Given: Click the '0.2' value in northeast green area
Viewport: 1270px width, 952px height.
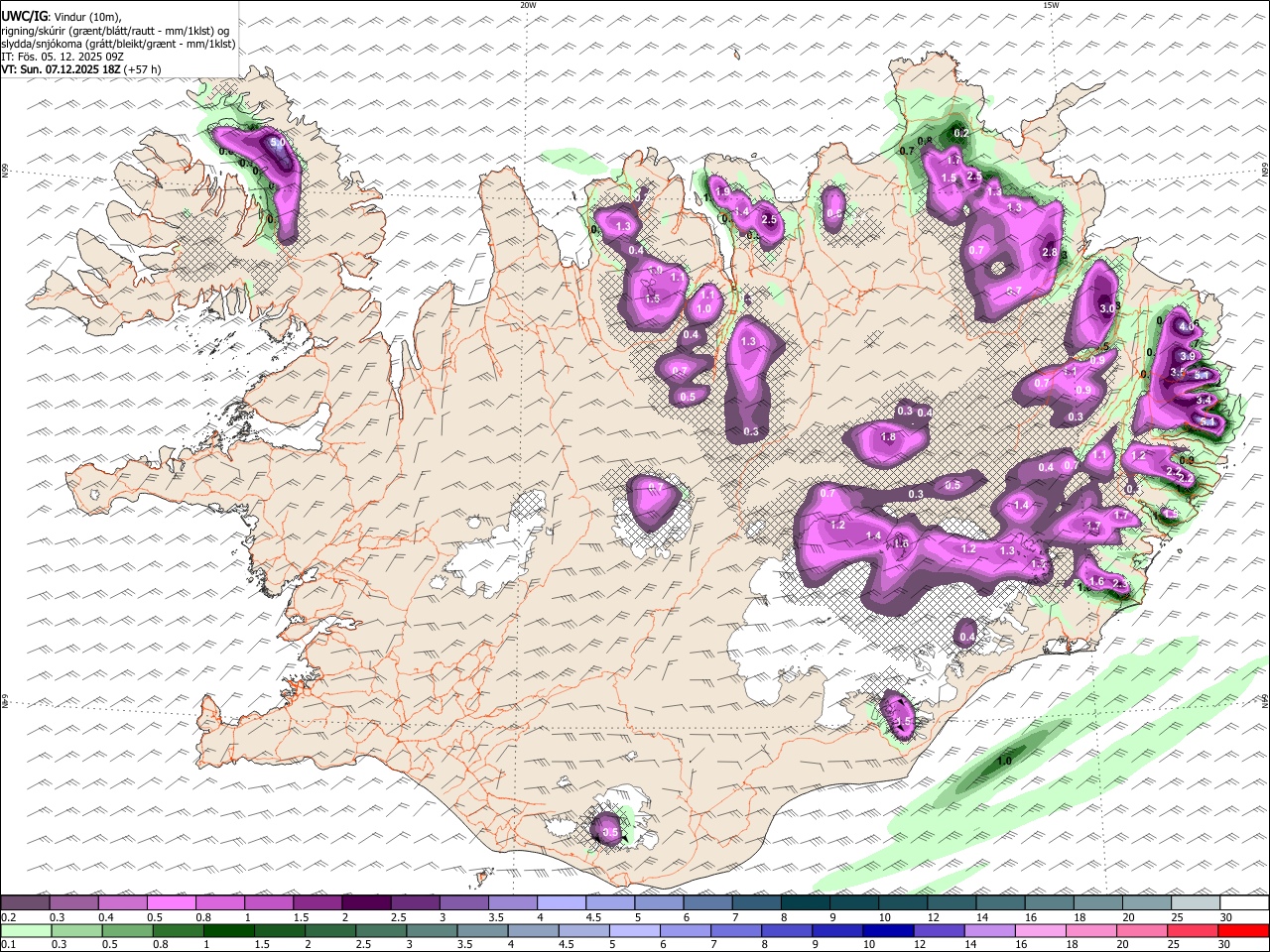Looking at the screenshot, I should (960, 133).
